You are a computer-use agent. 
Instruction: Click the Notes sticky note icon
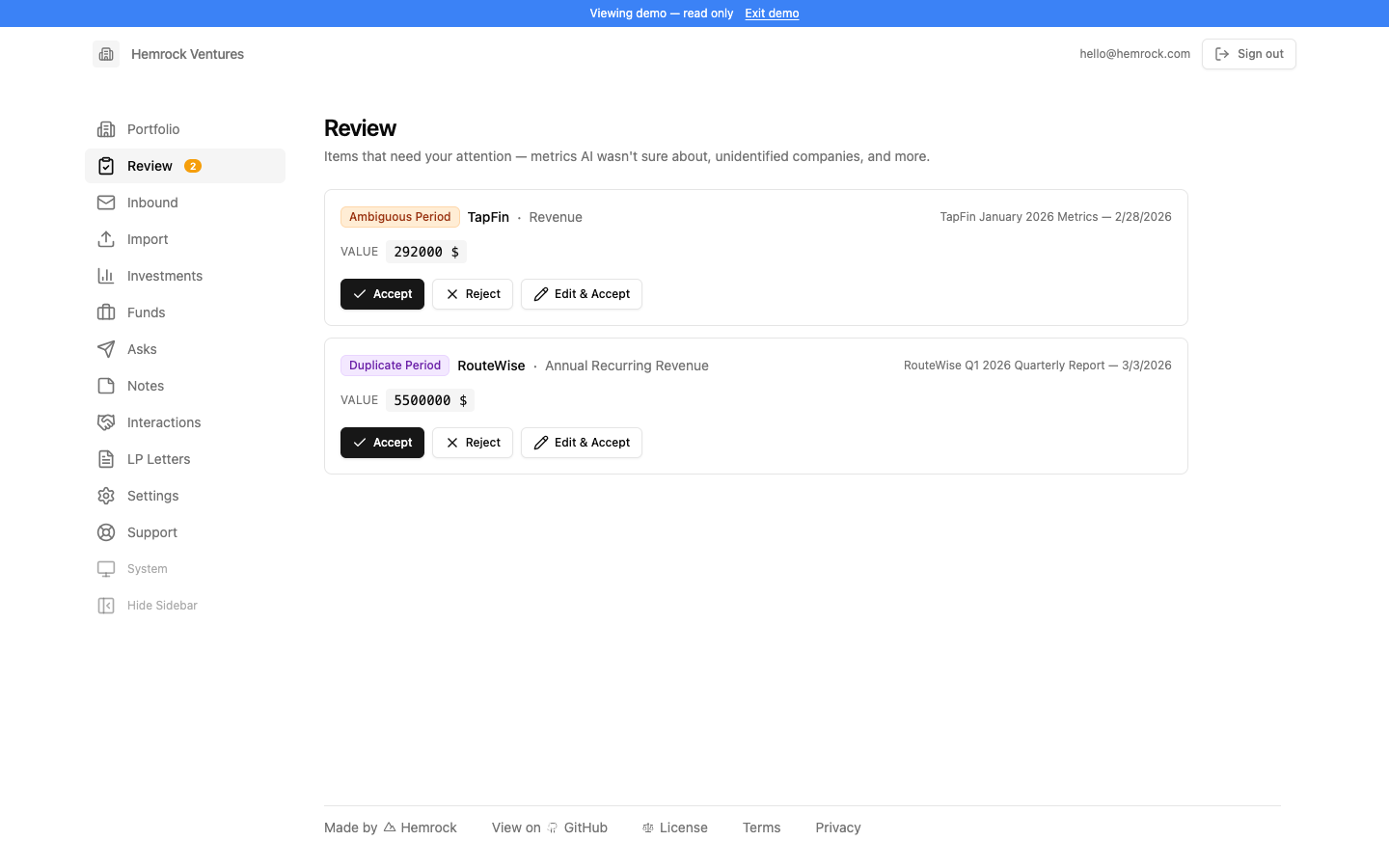[x=106, y=386]
